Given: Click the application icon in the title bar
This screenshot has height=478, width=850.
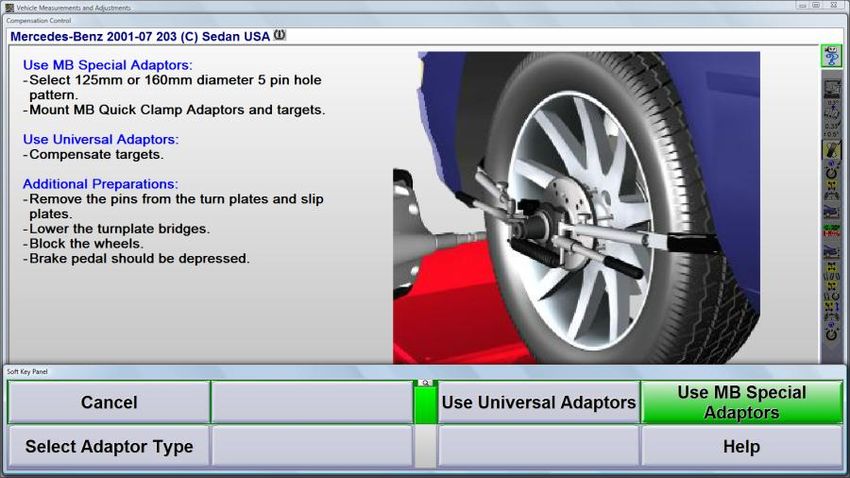Looking at the screenshot, I should (9, 8).
